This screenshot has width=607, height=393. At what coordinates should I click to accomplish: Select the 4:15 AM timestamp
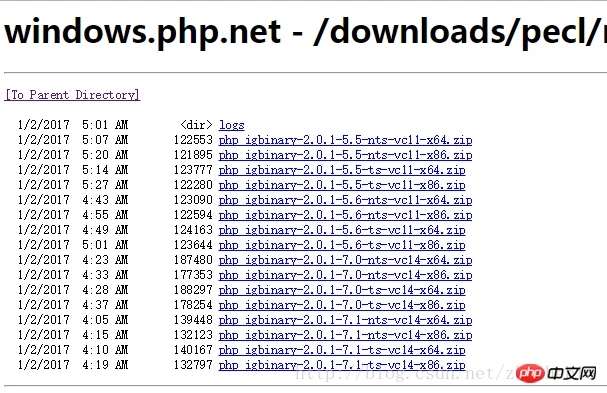point(105,335)
